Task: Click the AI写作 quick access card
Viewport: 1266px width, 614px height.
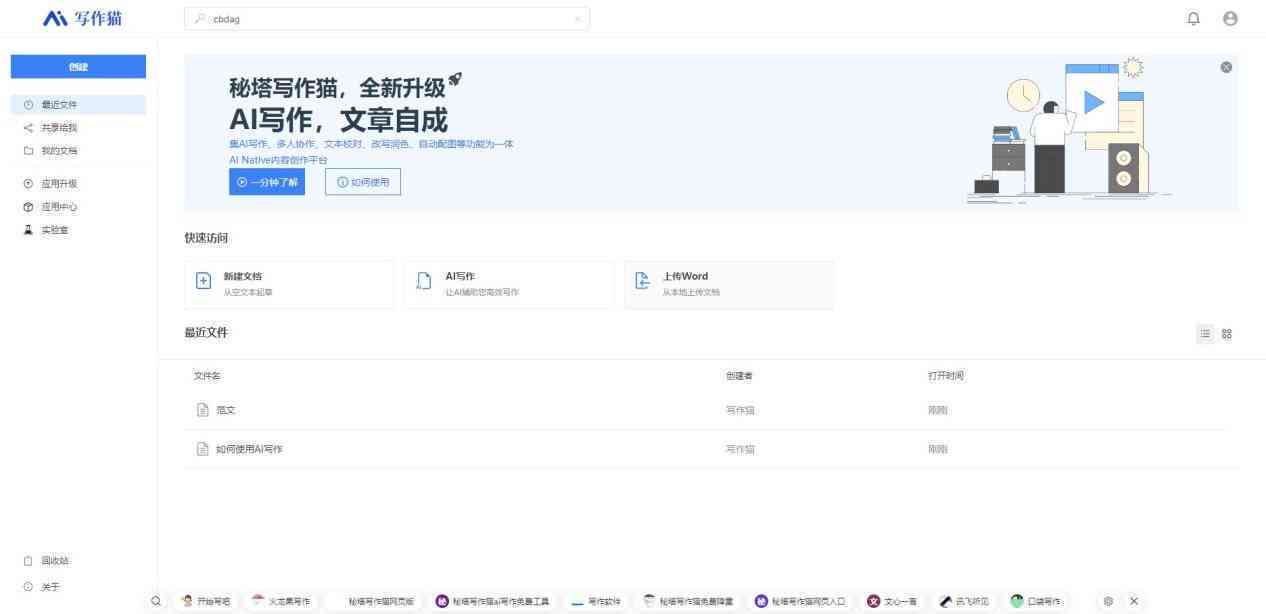Action: click(509, 284)
